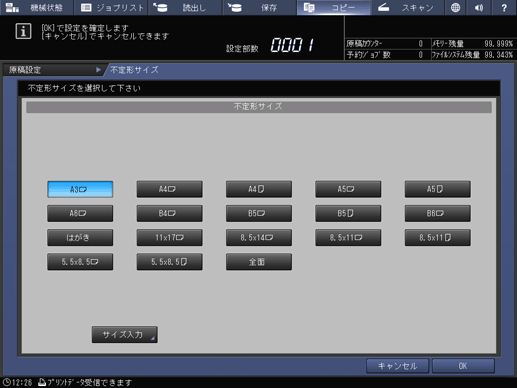
Task: Select the A5 landscape size button
Action: click(348, 189)
